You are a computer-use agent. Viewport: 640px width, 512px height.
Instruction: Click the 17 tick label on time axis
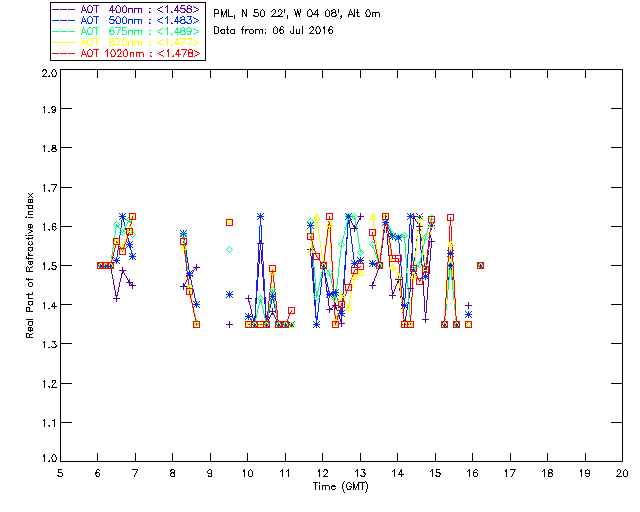510,473
